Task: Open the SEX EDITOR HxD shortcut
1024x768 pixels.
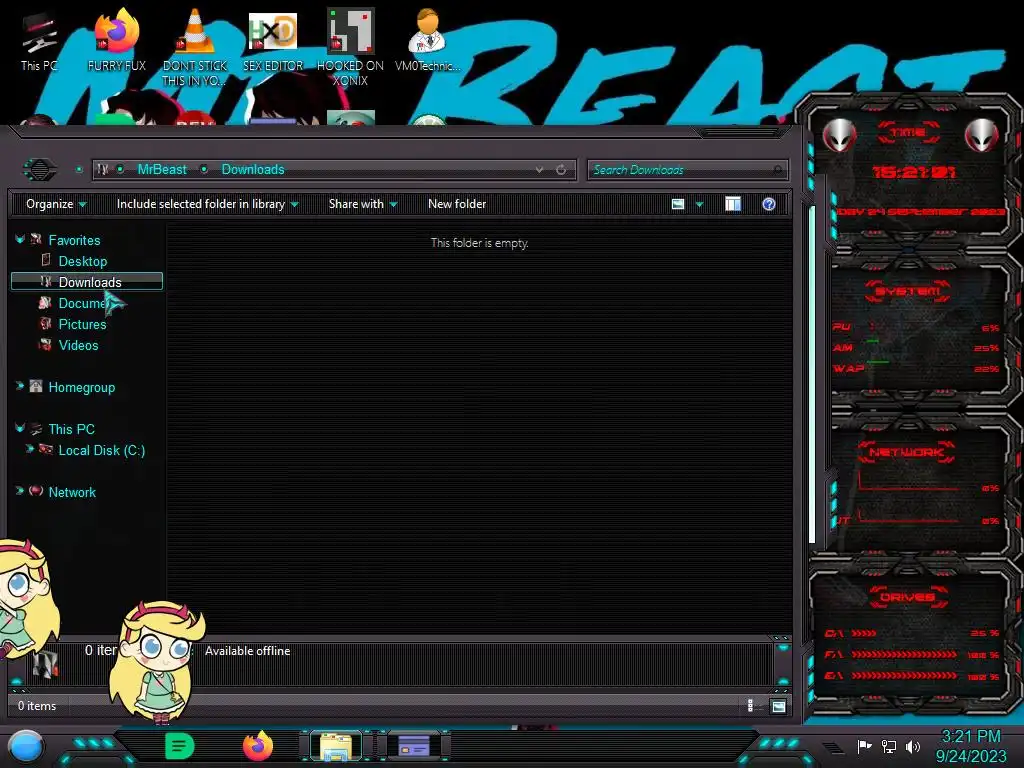Action: tap(273, 40)
